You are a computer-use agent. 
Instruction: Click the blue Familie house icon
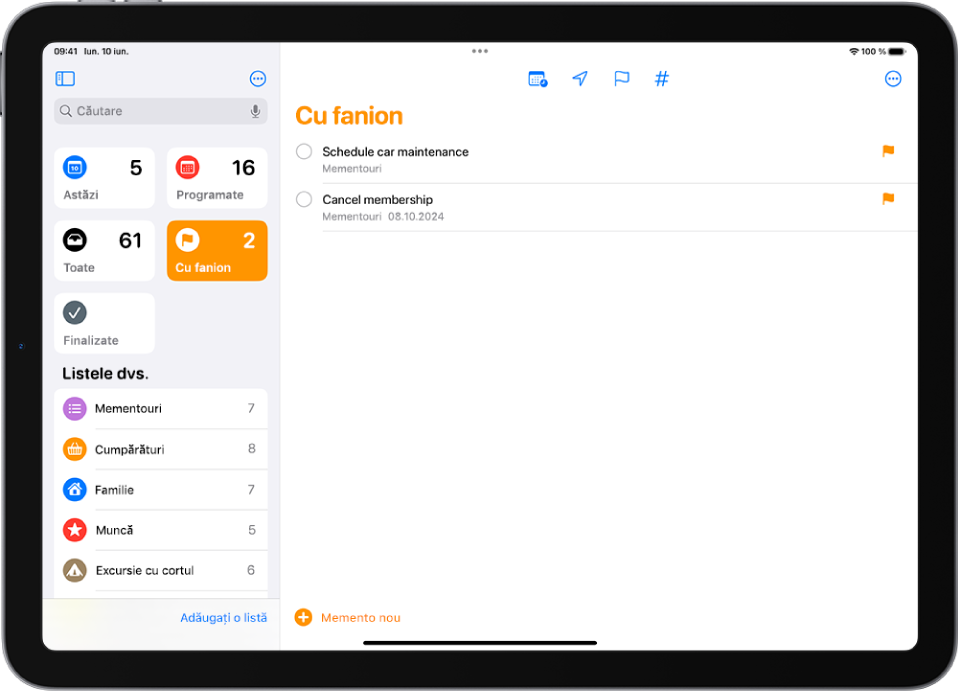click(x=75, y=490)
